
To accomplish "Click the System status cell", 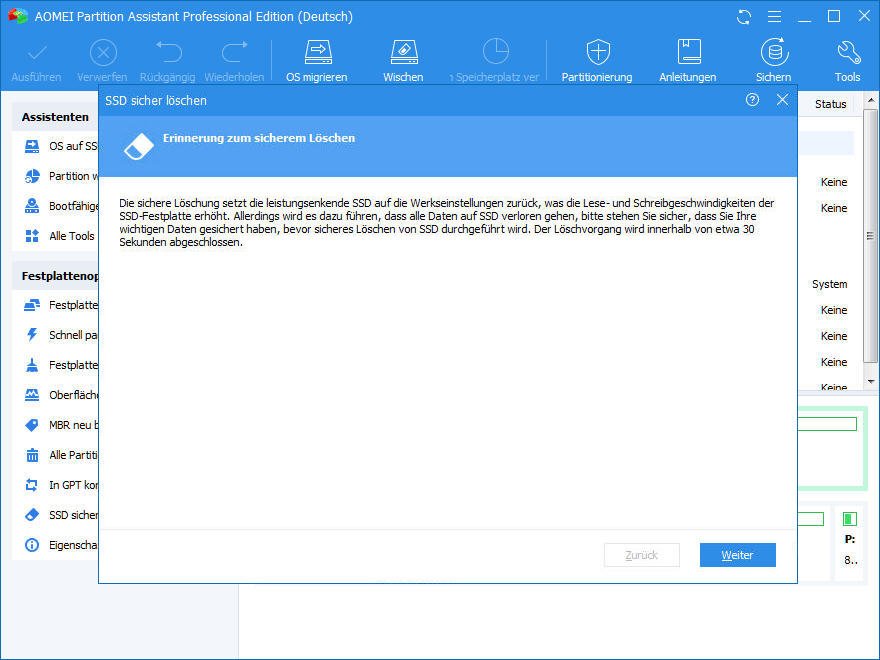I will [829, 285].
